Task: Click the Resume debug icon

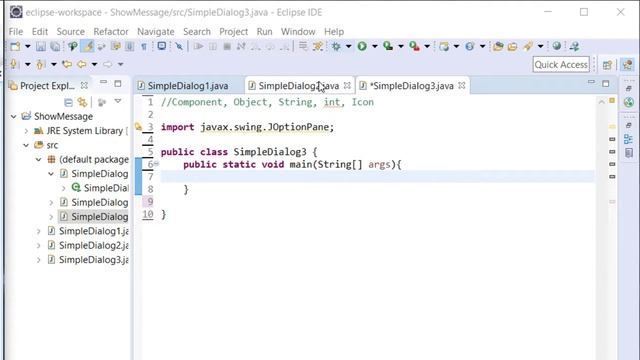Action: (x=198, y=46)
